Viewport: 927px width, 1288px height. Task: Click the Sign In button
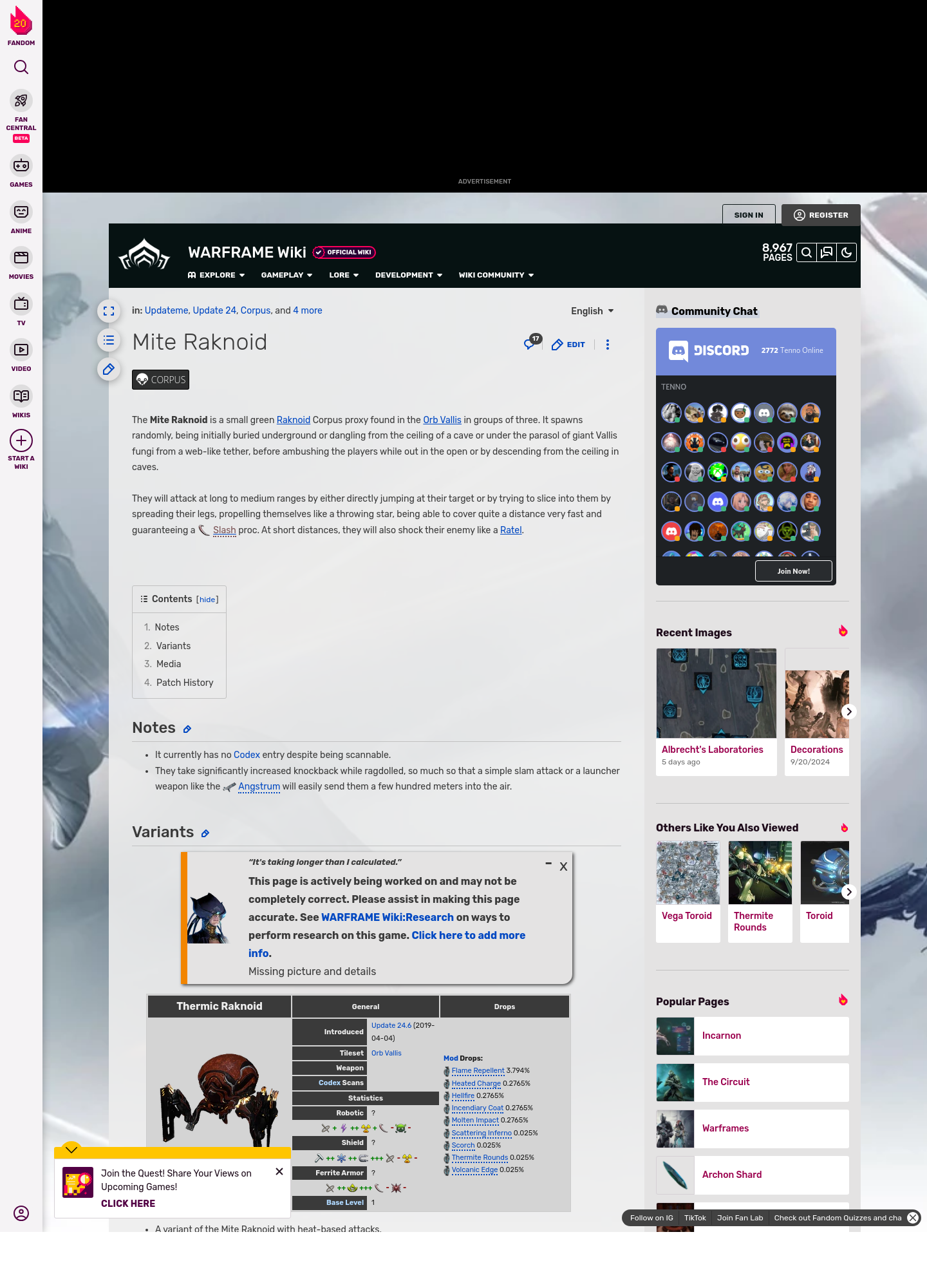(749, 215)
